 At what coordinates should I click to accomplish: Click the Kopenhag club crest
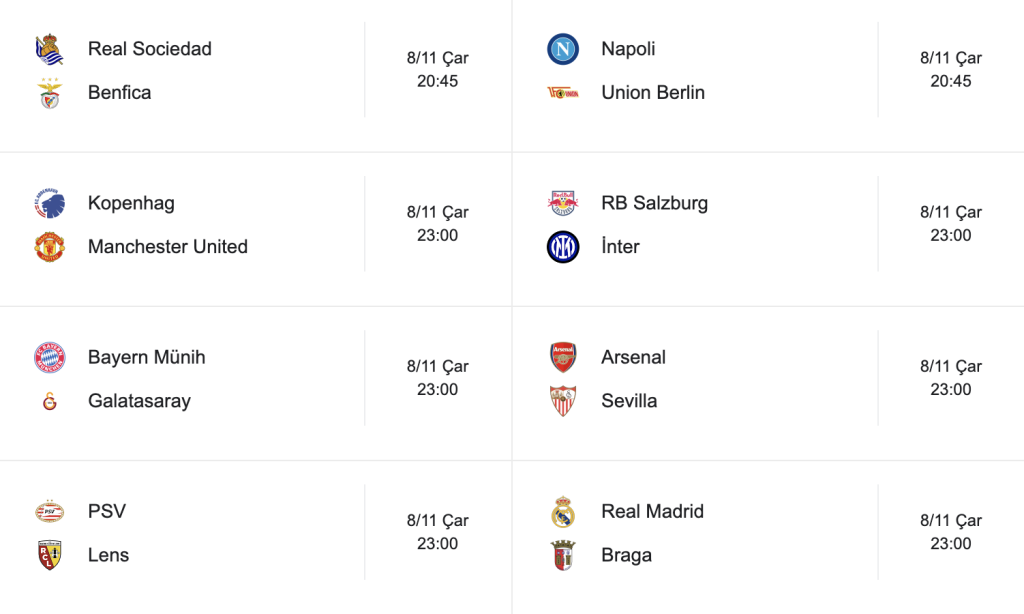(x=49, y=203)
